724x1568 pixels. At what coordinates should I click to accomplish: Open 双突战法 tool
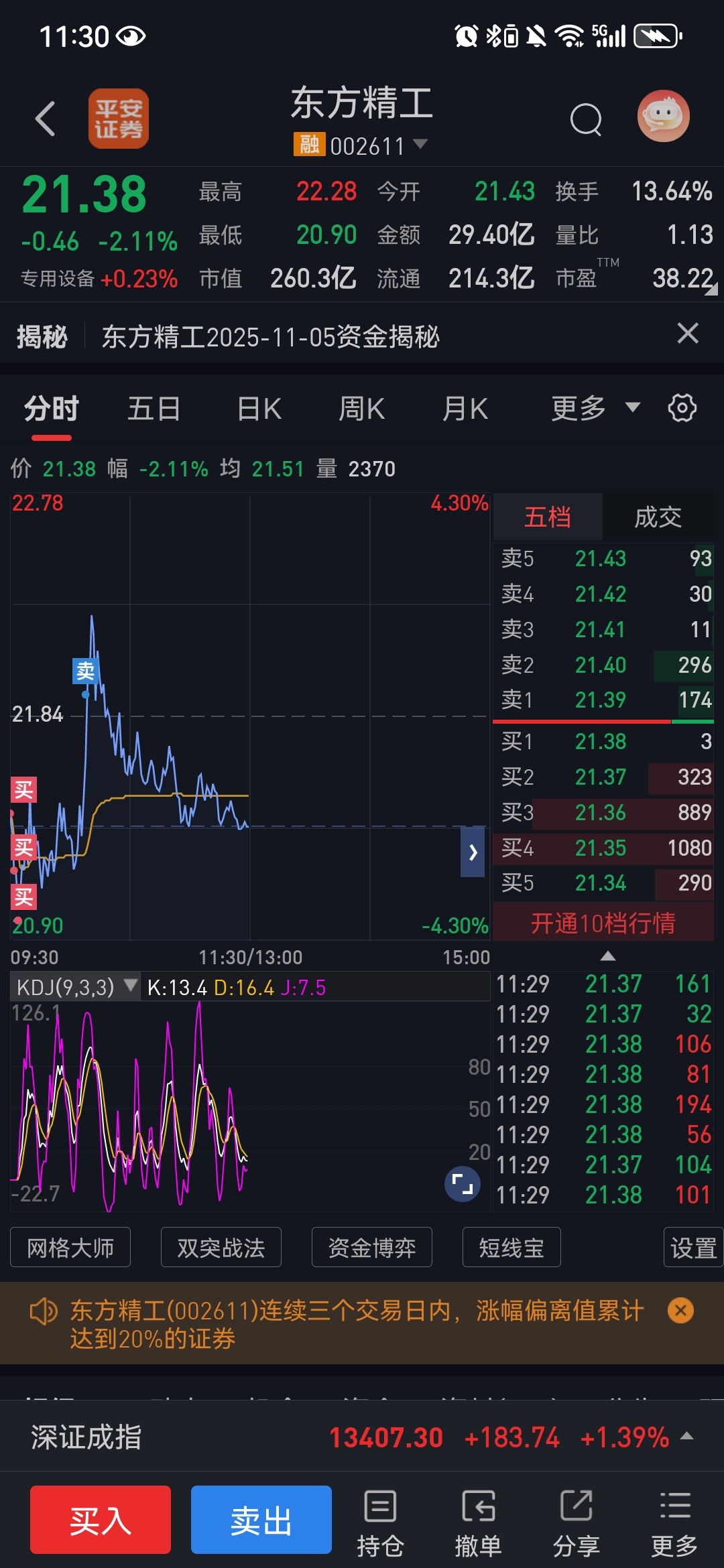point(221,1247)
